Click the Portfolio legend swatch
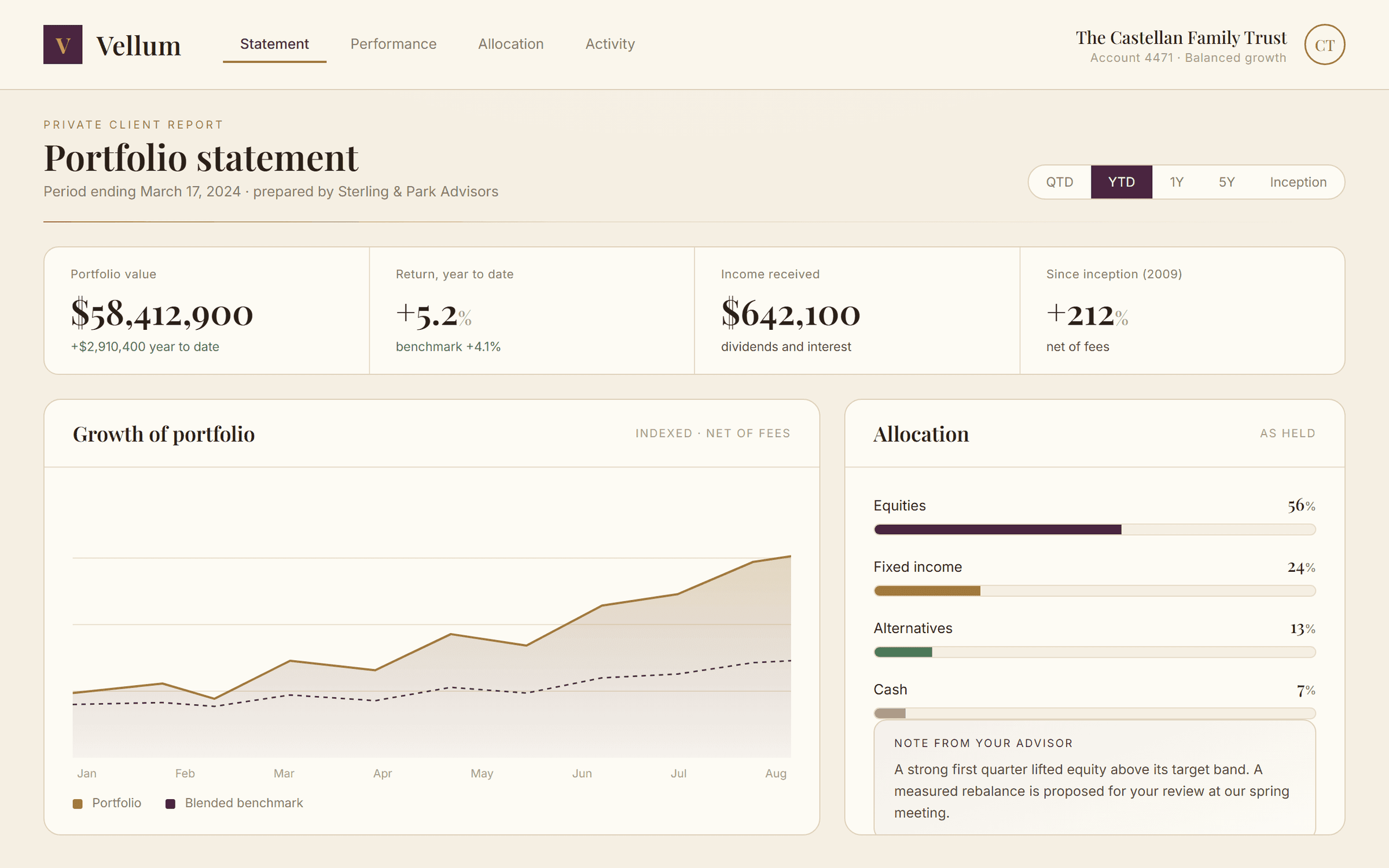Viewport: 1389px width, 868px height. 78,803
